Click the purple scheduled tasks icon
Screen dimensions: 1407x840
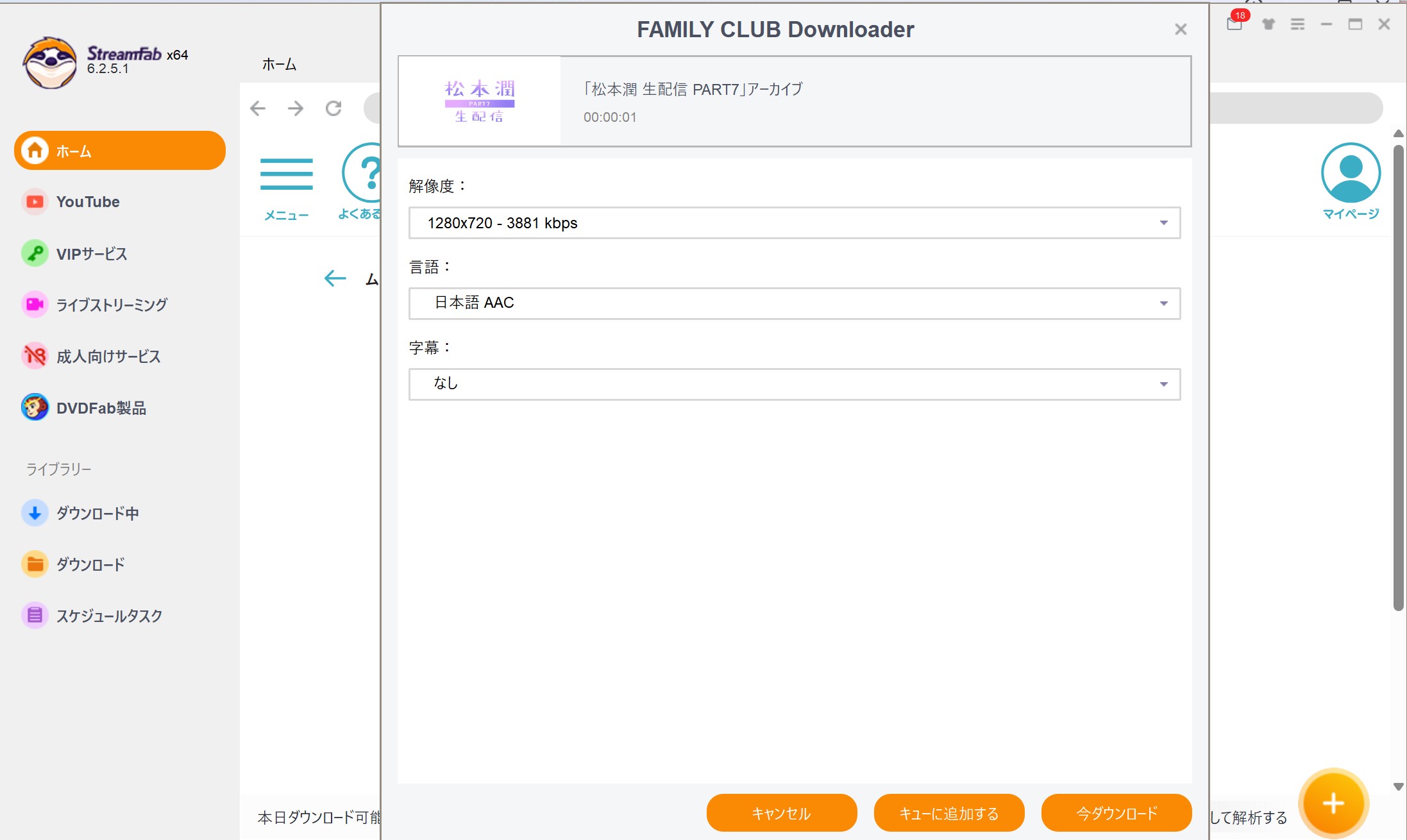click(x=35, y=616)
